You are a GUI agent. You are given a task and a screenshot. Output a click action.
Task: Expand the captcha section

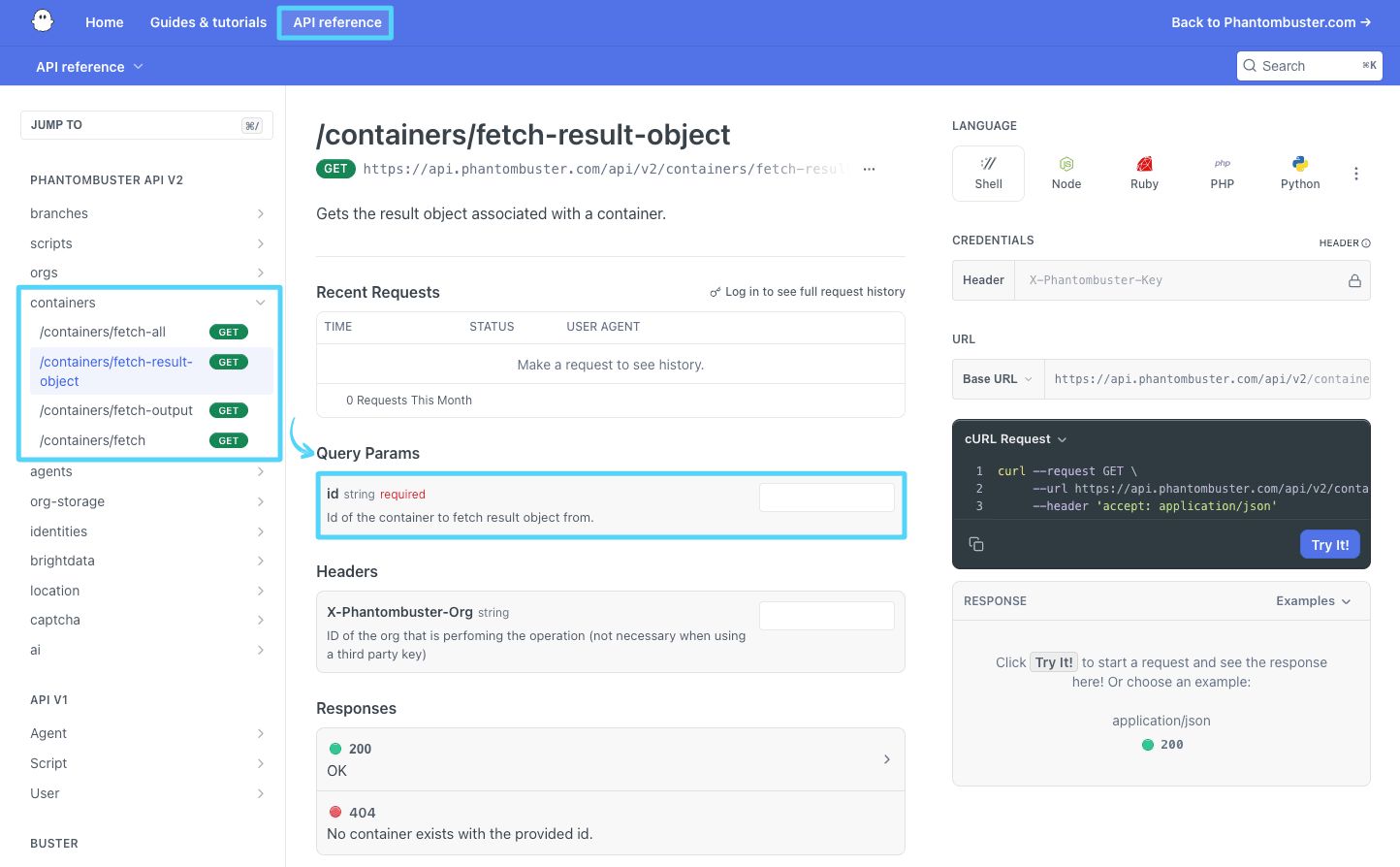tap(261, 620)
